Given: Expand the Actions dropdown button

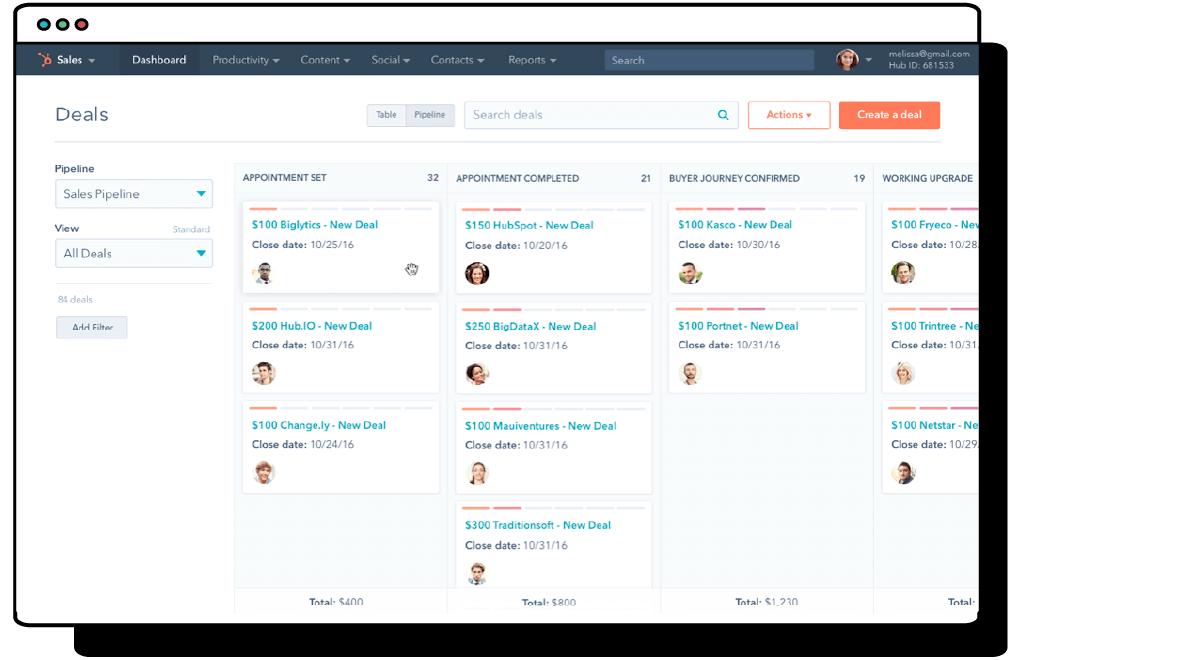Looking at the screenshot, I should point(789,115).
